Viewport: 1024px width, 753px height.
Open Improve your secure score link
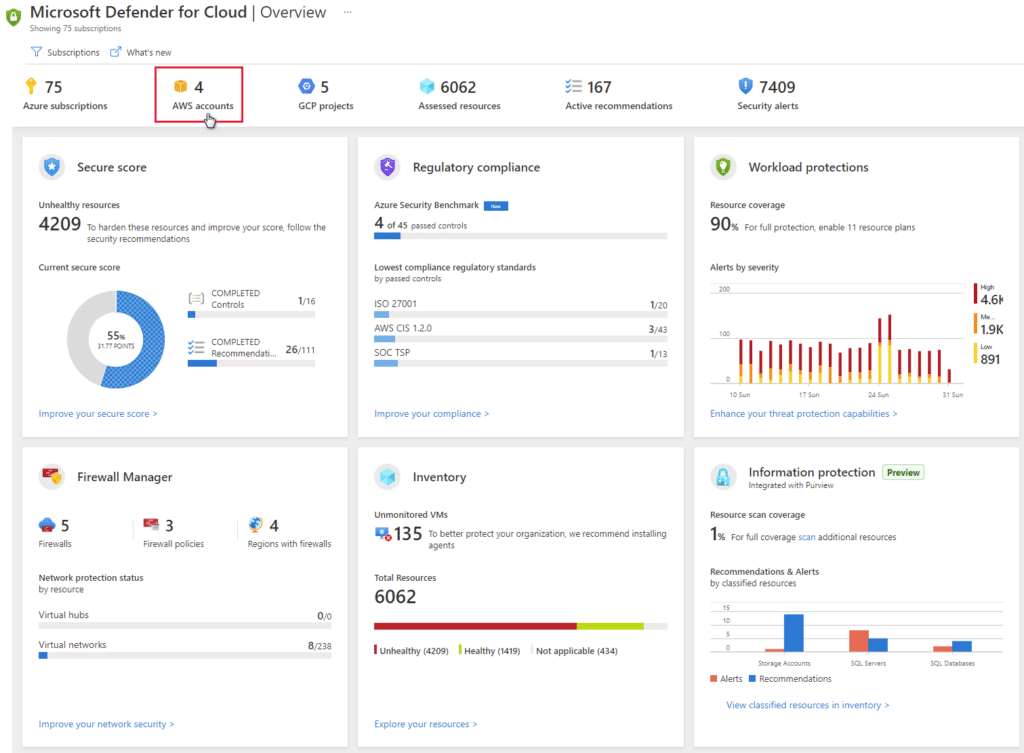(x=98, y=414)
